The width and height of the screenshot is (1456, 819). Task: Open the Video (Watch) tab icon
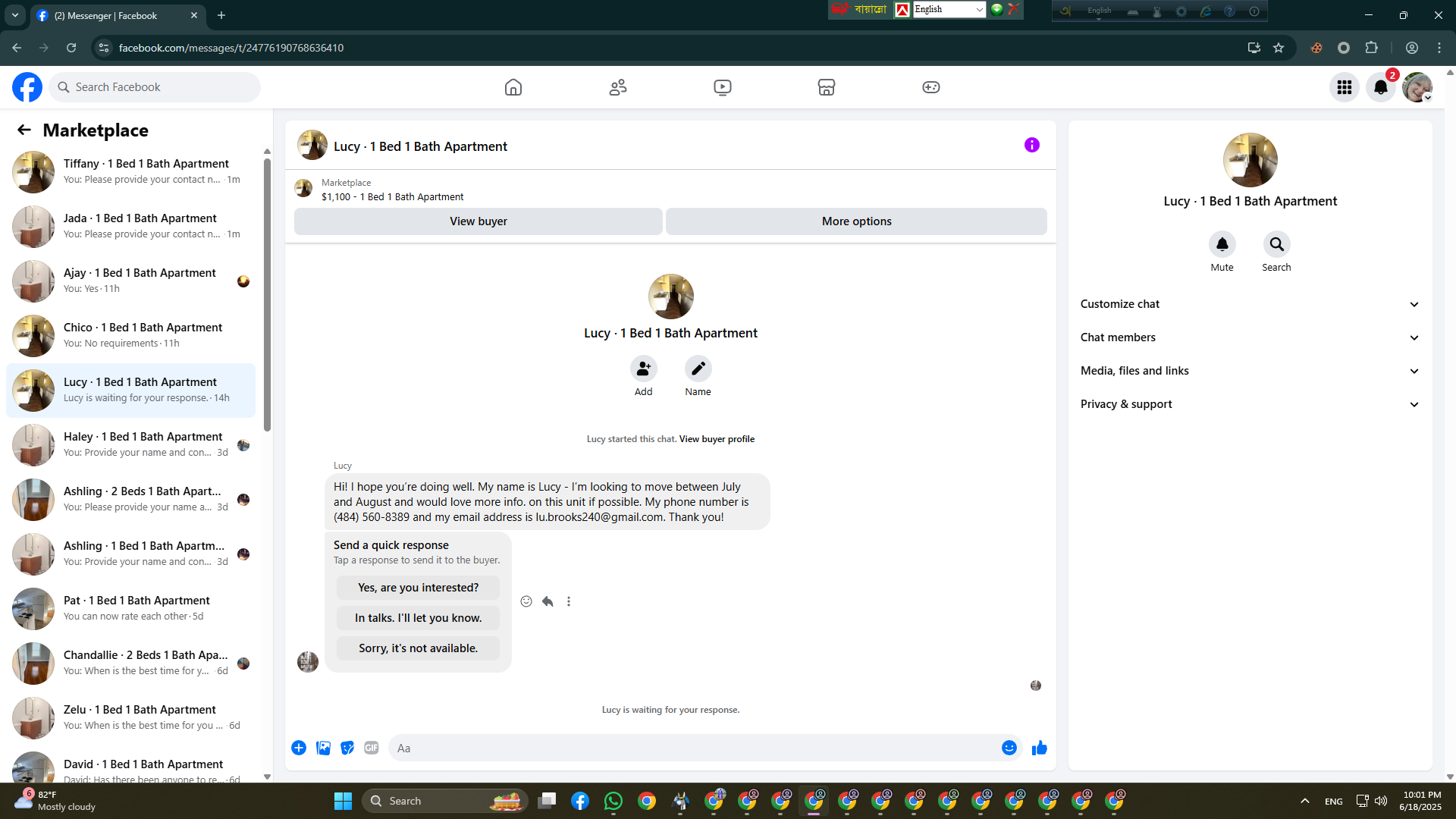click(x=723, y=87)
